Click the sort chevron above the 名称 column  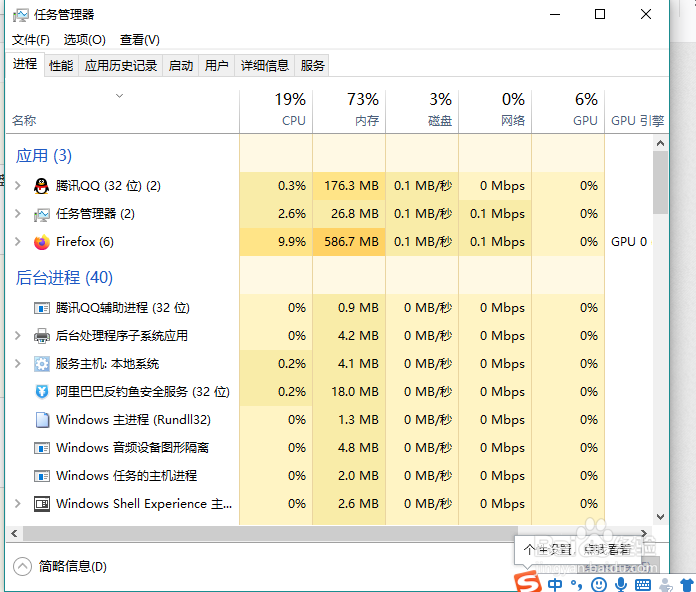click(x=119, y=96)
